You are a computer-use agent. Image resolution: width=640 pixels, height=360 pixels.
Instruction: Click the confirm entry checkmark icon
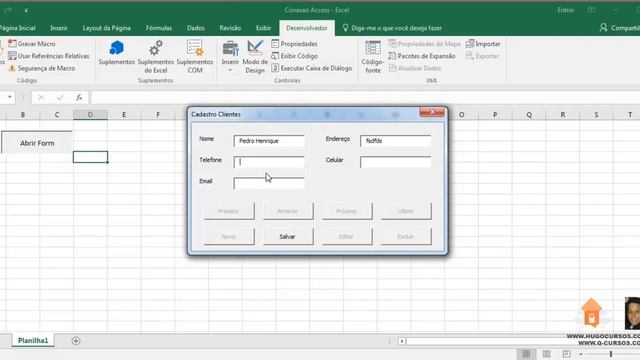click(60, 97)
